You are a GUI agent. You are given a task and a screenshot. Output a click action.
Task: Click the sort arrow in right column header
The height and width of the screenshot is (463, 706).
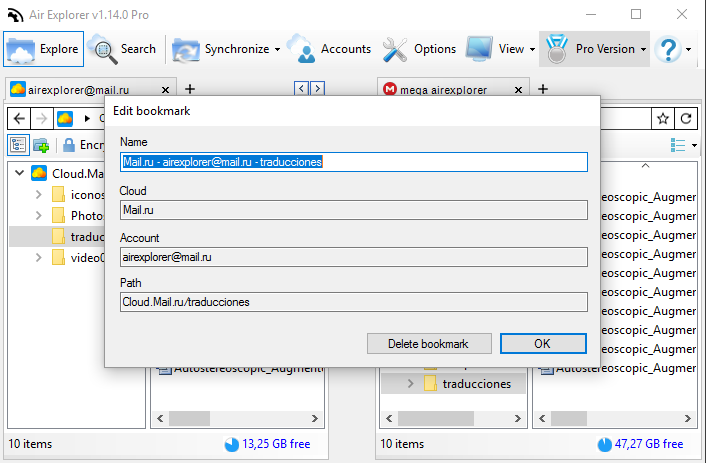pos(645,166)
